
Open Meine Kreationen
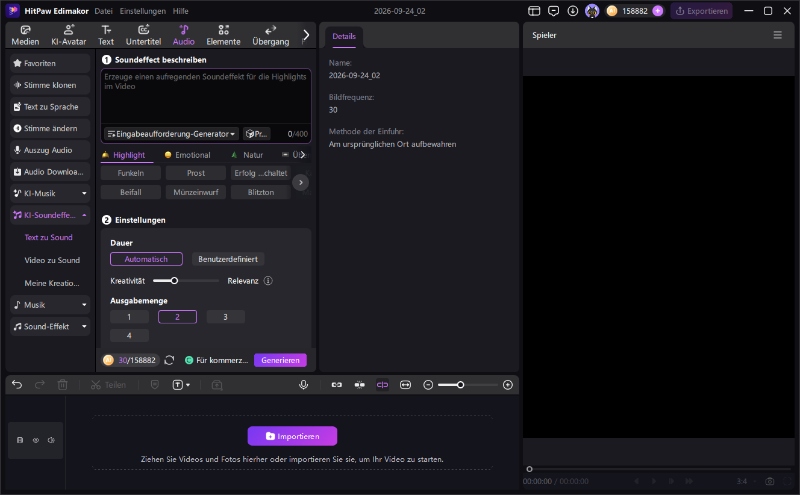(x=52, y=283)
